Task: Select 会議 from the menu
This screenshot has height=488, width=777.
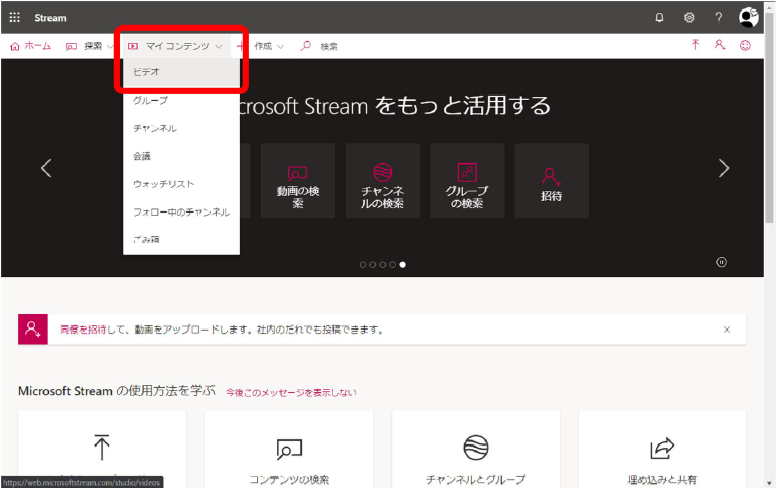Action: point(181,156)
